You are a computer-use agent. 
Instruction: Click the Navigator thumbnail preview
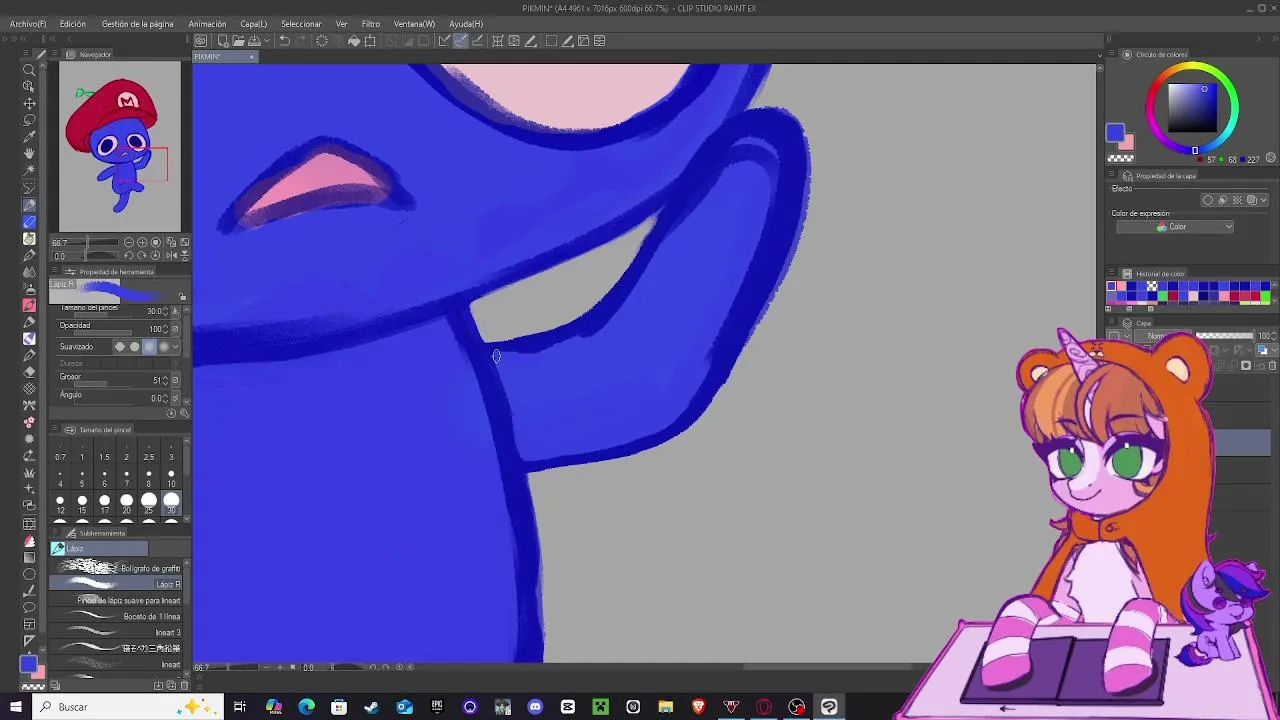pos(120,146)
